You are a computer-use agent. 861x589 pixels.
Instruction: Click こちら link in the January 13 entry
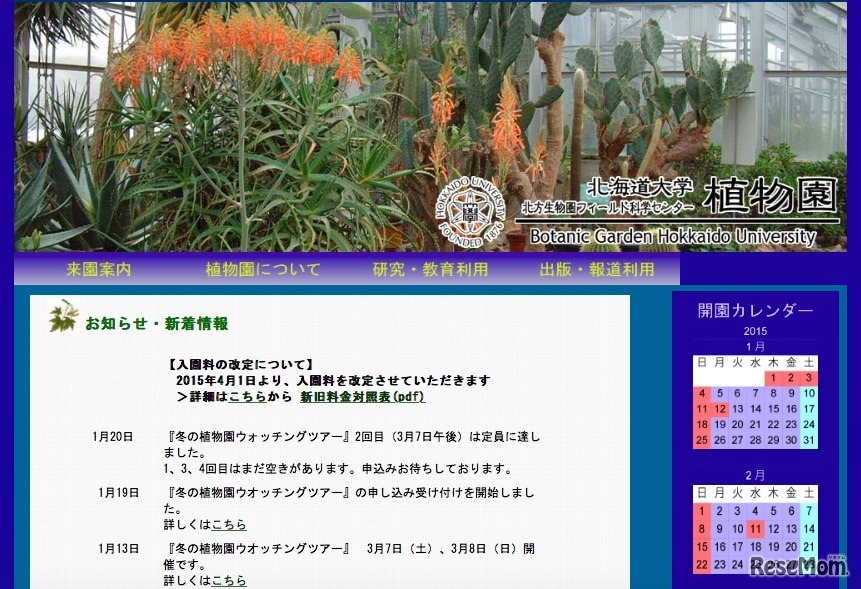pos(229,579)
